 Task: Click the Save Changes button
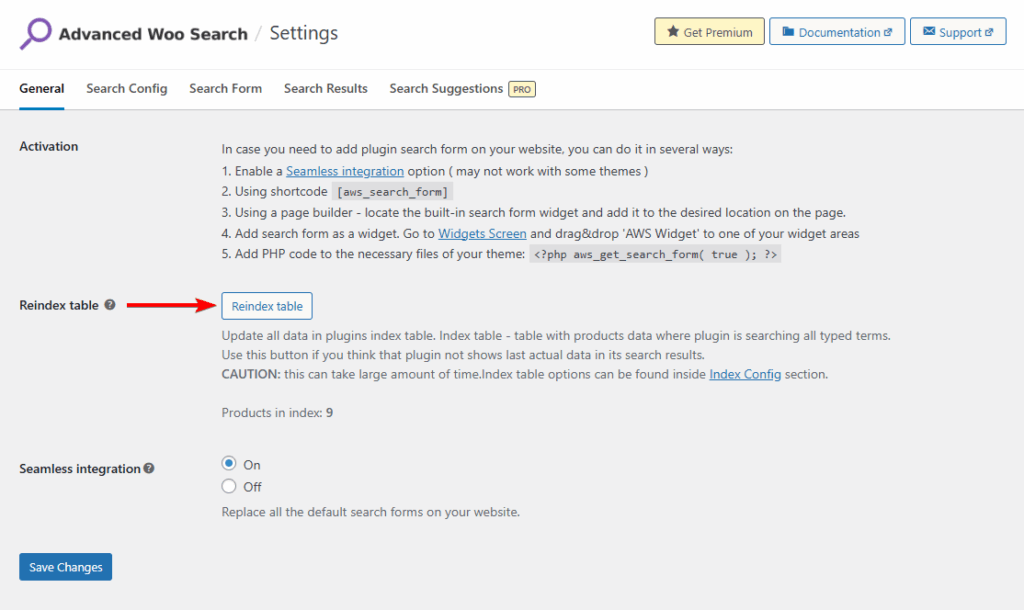(x=65, y=566)
